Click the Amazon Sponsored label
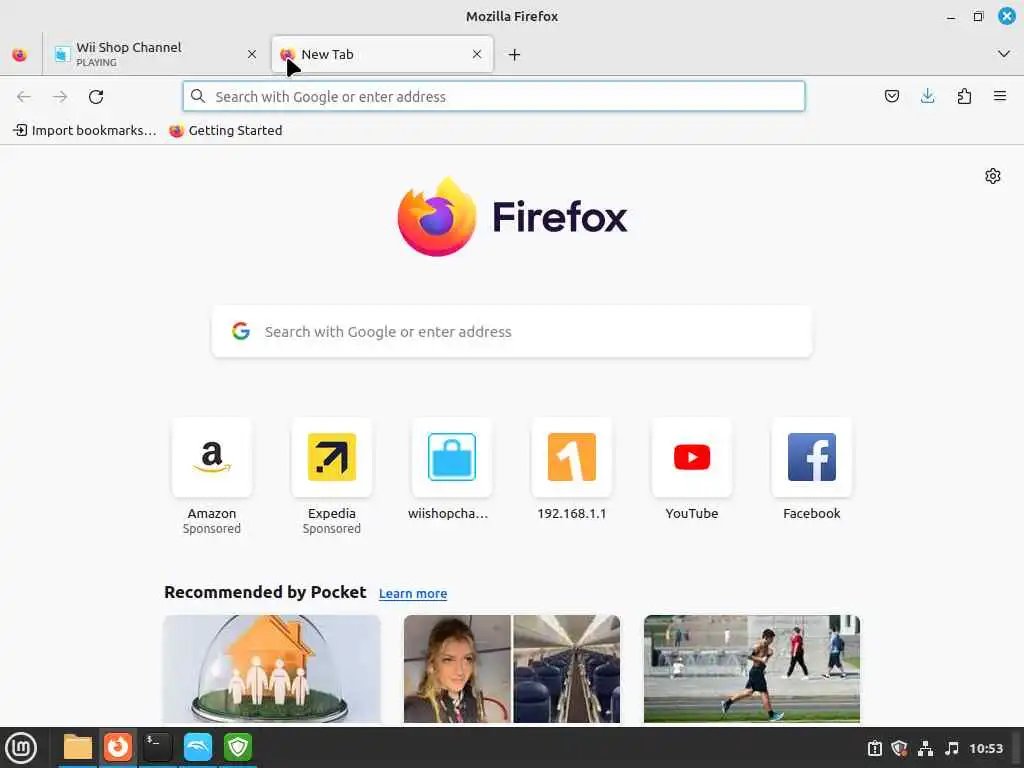 pyautogui.click(x=212, y=529)
